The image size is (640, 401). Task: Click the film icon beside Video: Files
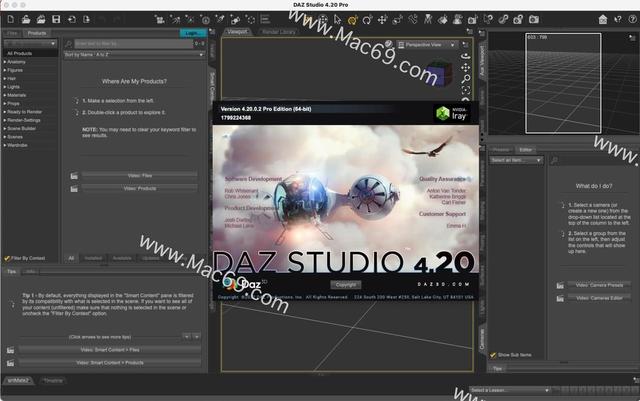74,176
